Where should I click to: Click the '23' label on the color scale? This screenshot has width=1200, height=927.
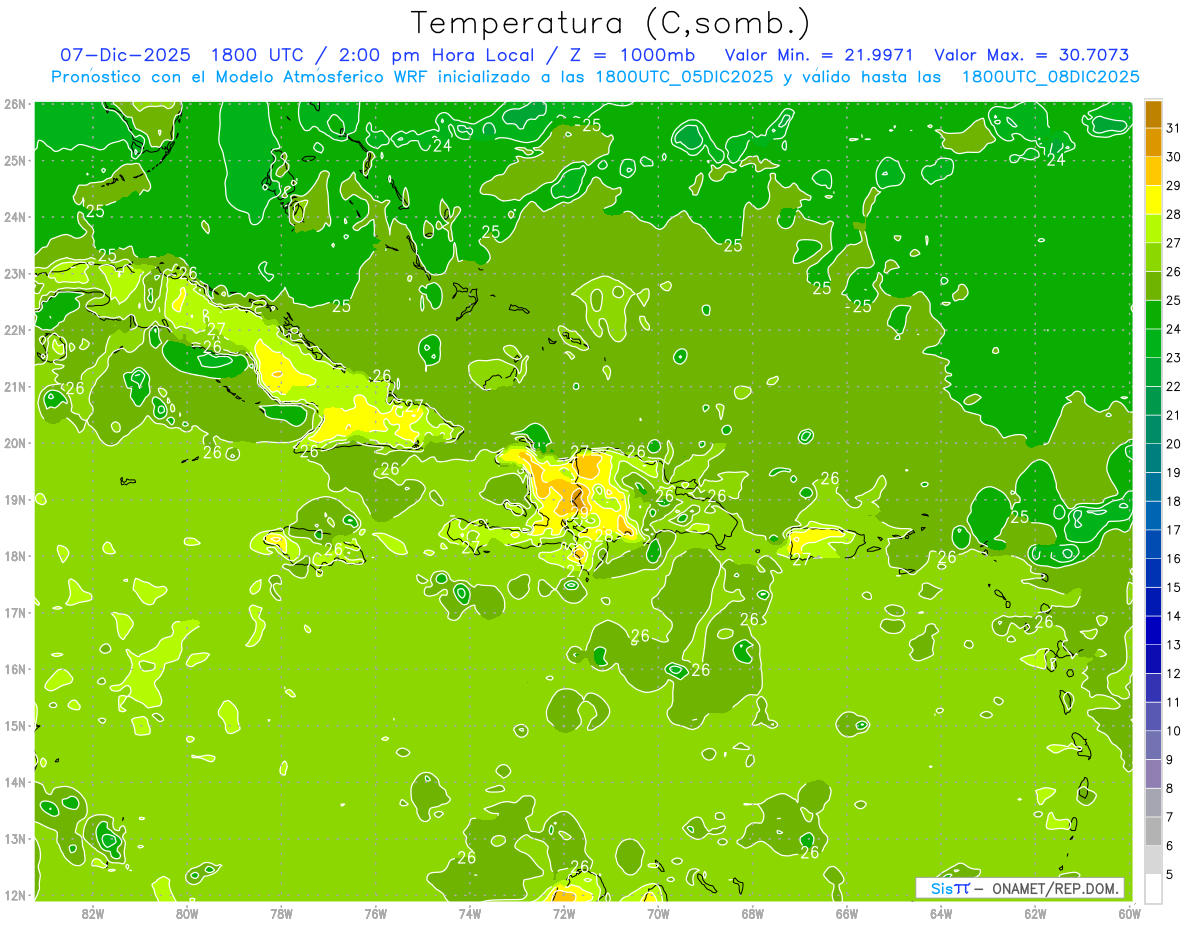[1174, 357]
